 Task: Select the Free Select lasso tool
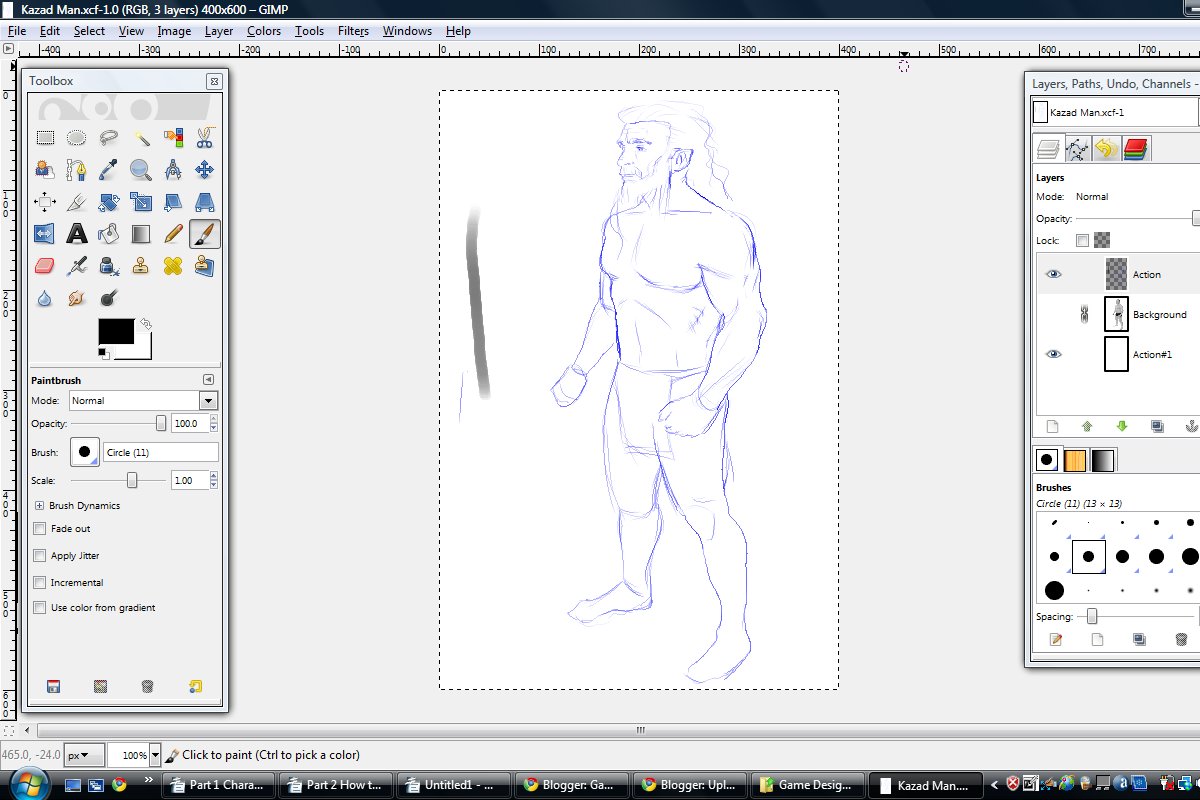click(109, 138)
